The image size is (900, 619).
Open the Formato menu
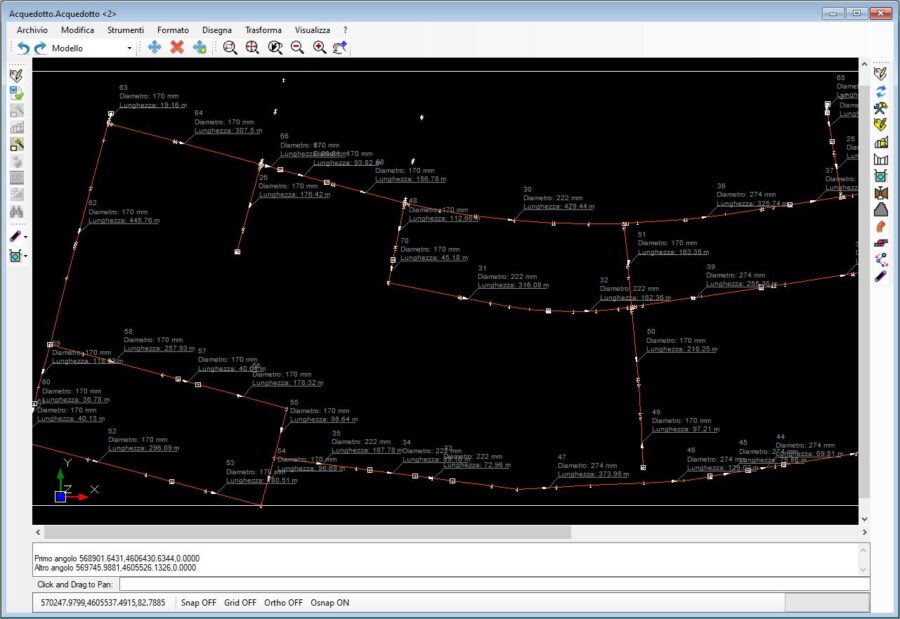(x=173, y=30)
